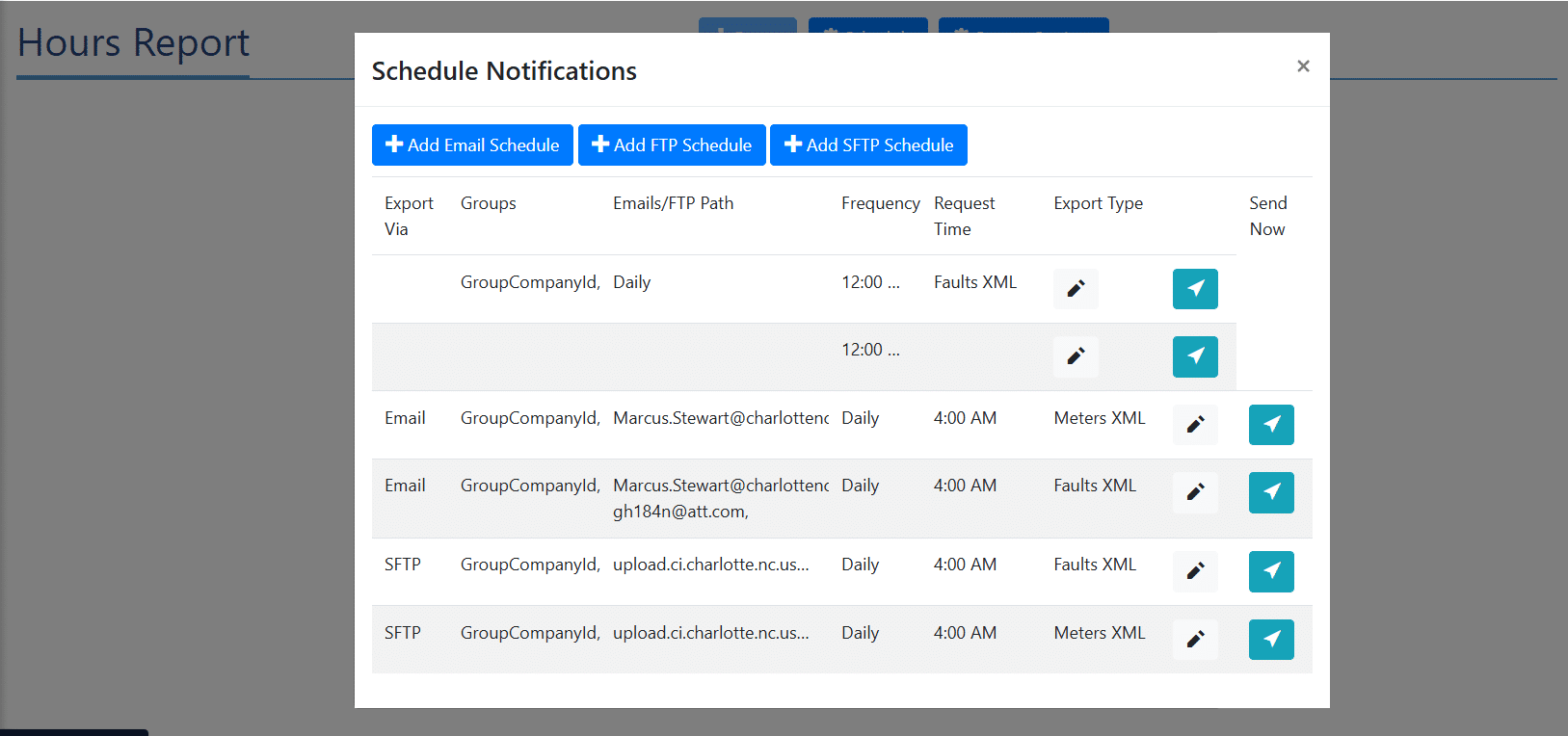Send now the first row Faults XML schedule
This screenshot has width=1568, height=736.
(1195, 289)
